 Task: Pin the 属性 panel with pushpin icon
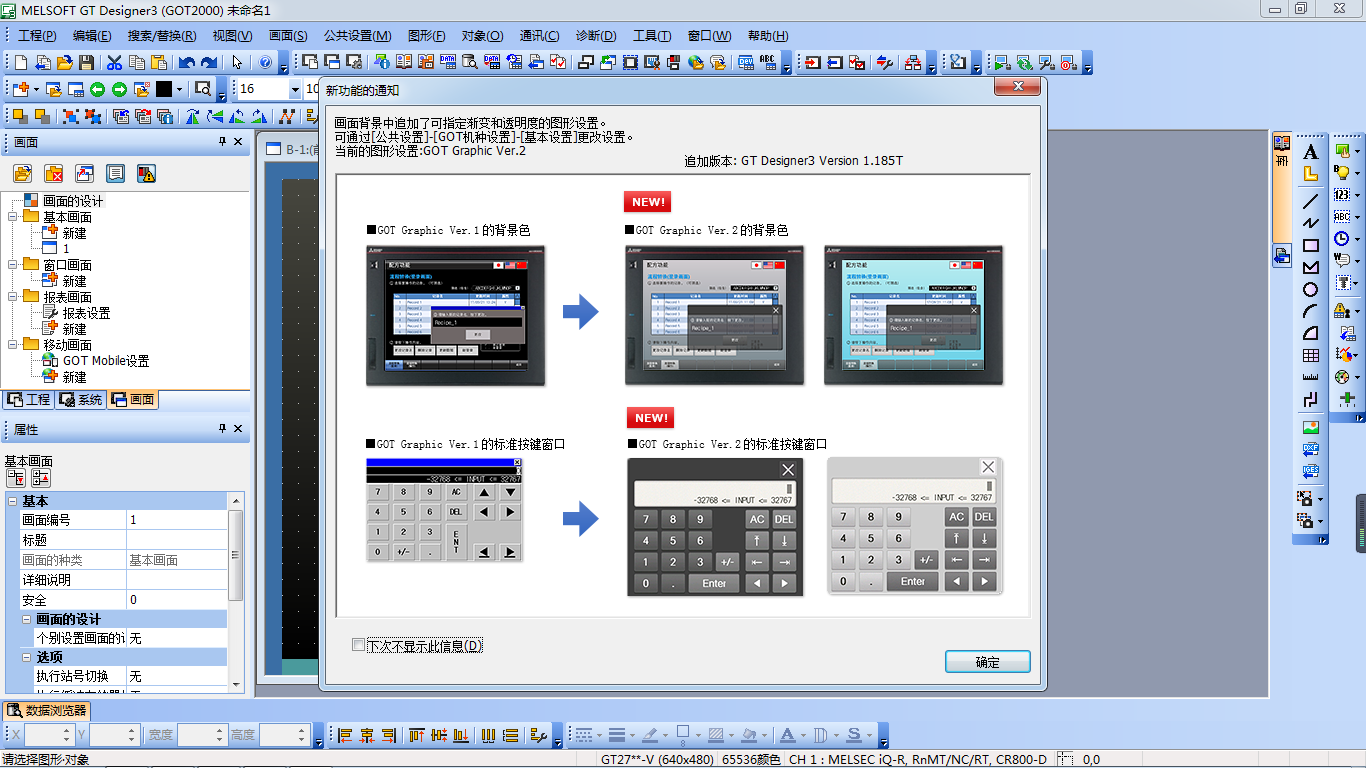(222, 428)
